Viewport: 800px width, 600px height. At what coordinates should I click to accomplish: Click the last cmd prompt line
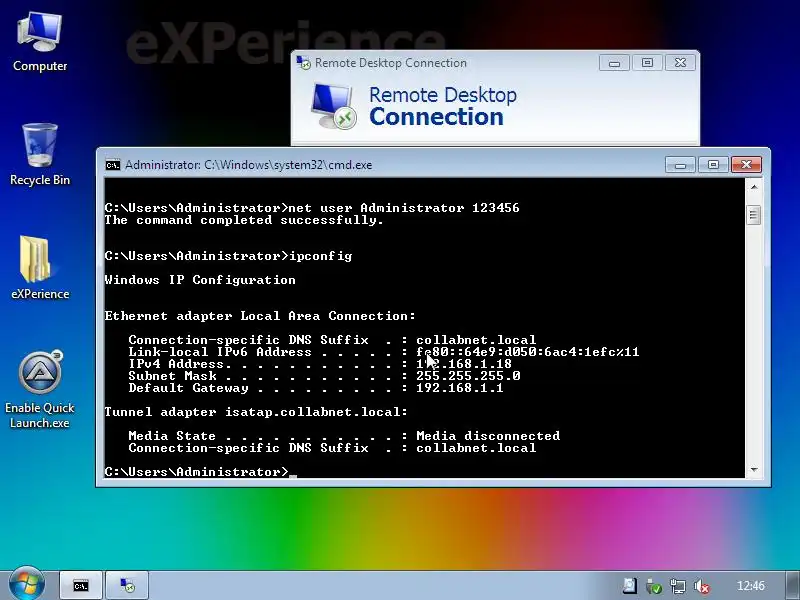(x=201, y=472)
